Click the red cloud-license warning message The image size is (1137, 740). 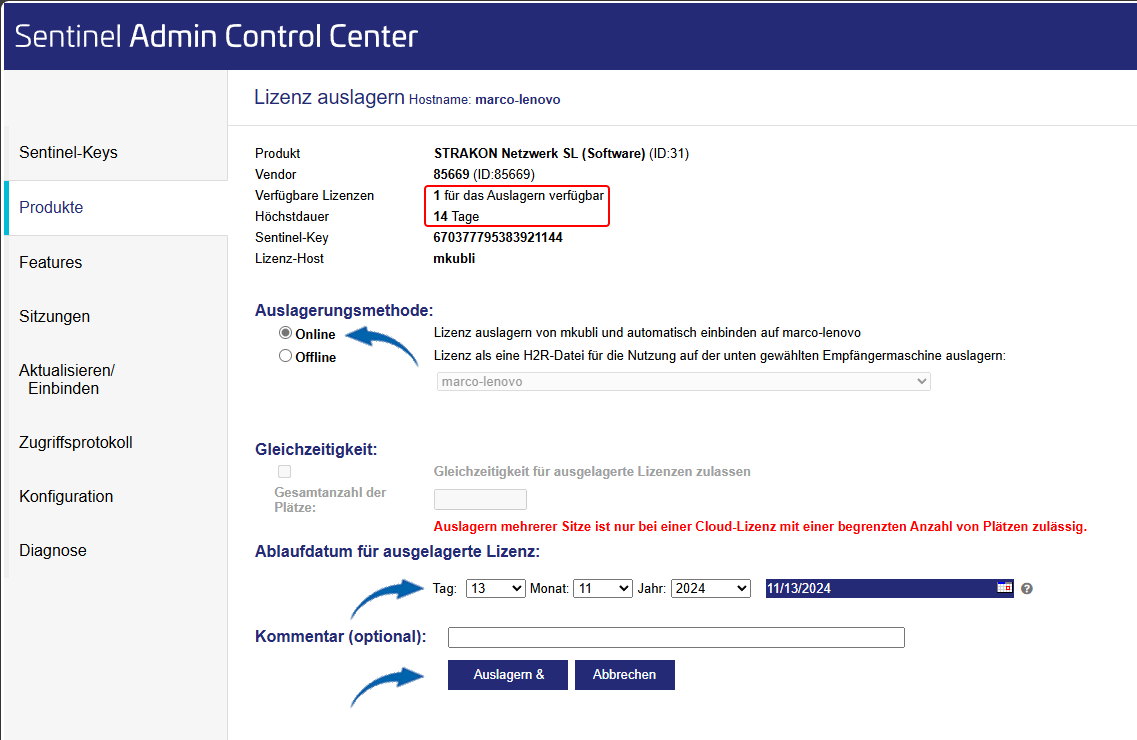point(760,527)
